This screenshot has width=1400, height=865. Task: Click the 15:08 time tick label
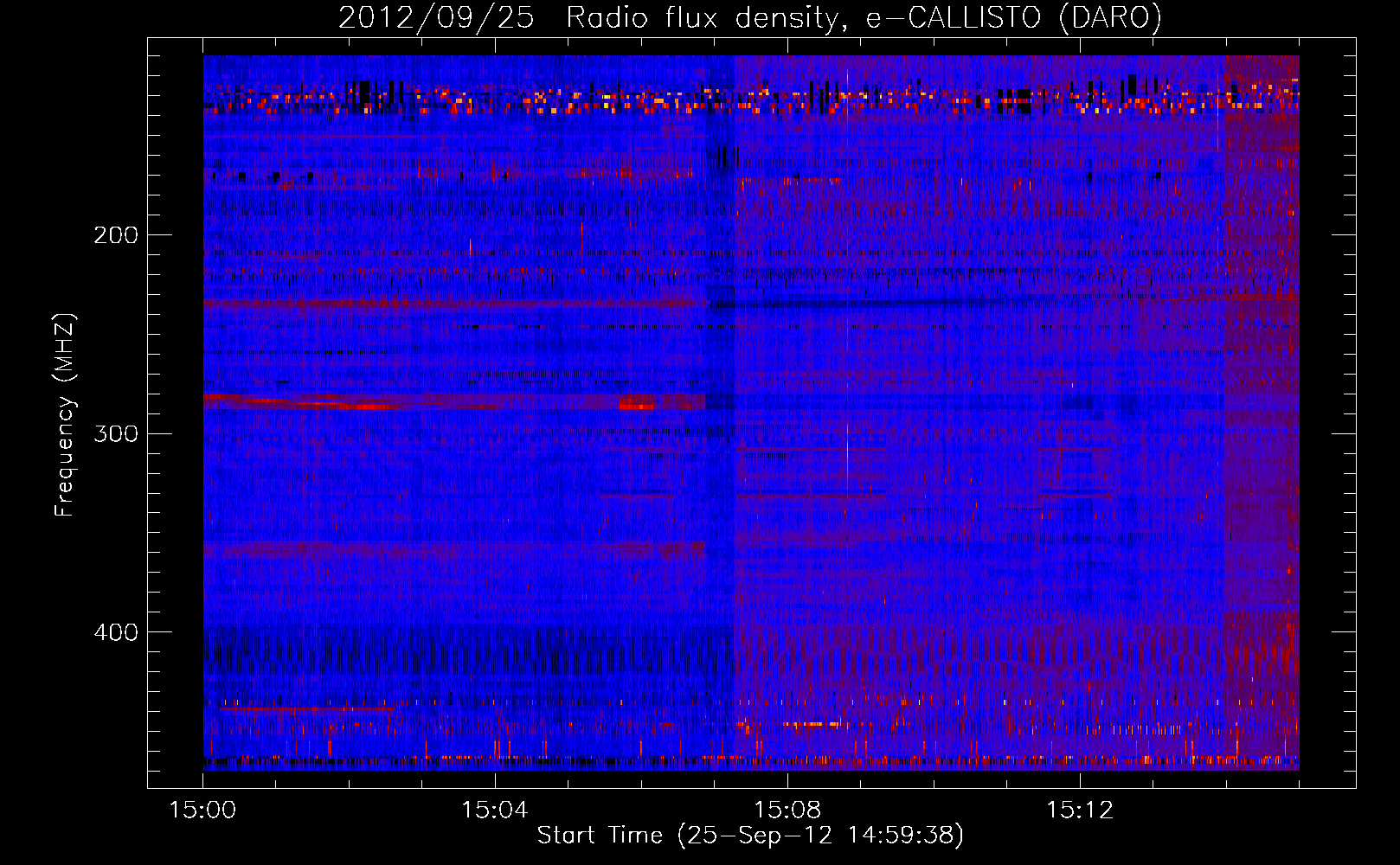787,811
